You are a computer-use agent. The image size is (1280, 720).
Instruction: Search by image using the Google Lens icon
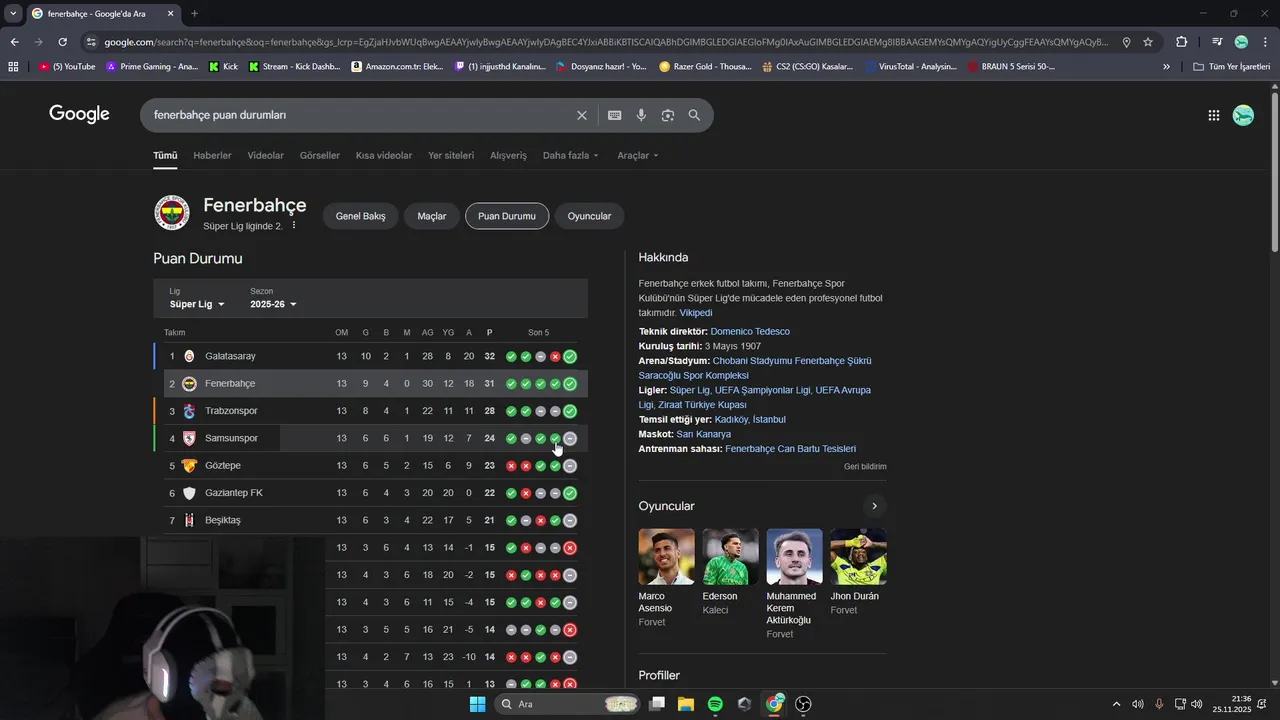click(x=668, y=115)
